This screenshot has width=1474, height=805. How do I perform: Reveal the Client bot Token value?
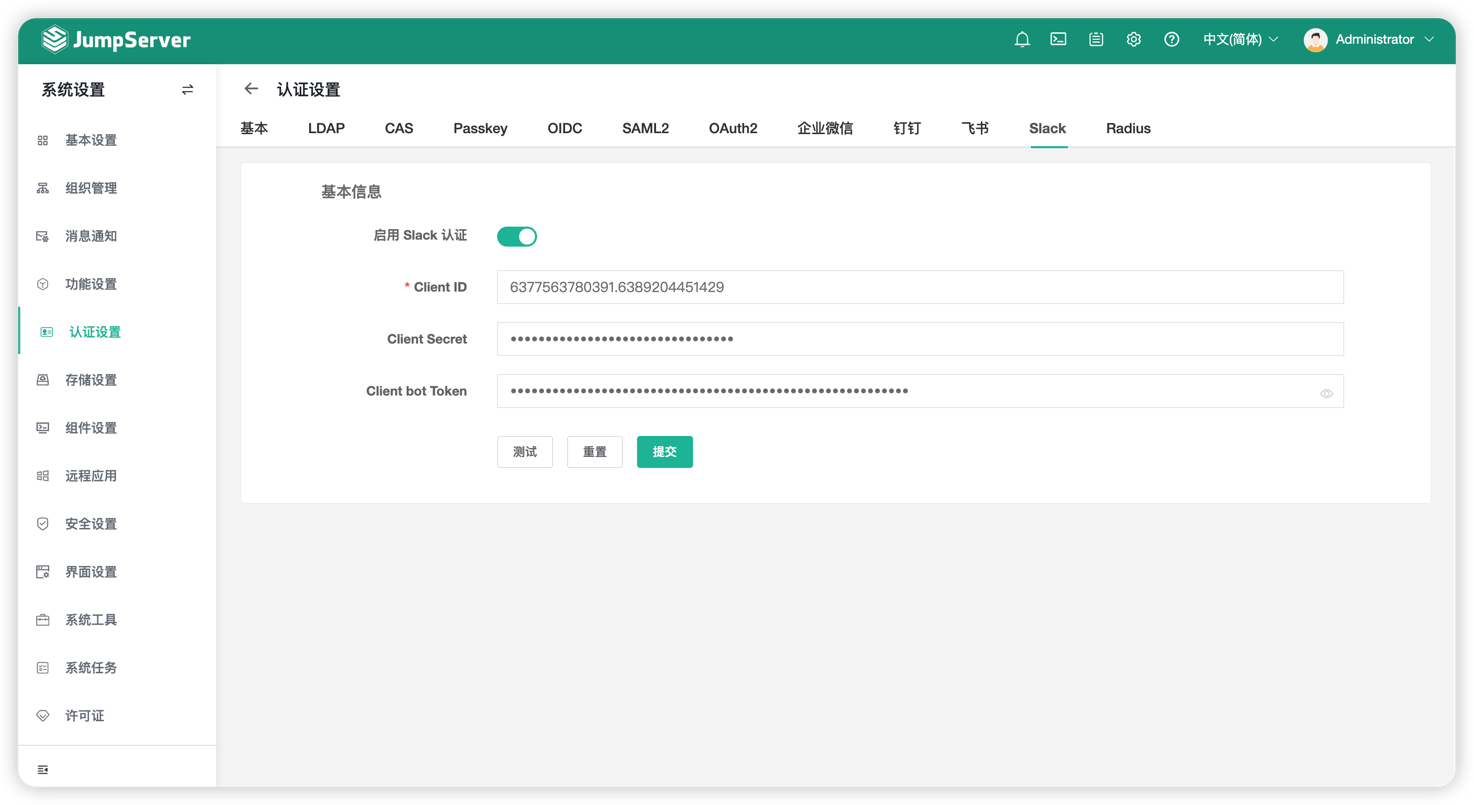pyautogui.click(x=1326, y=392)
